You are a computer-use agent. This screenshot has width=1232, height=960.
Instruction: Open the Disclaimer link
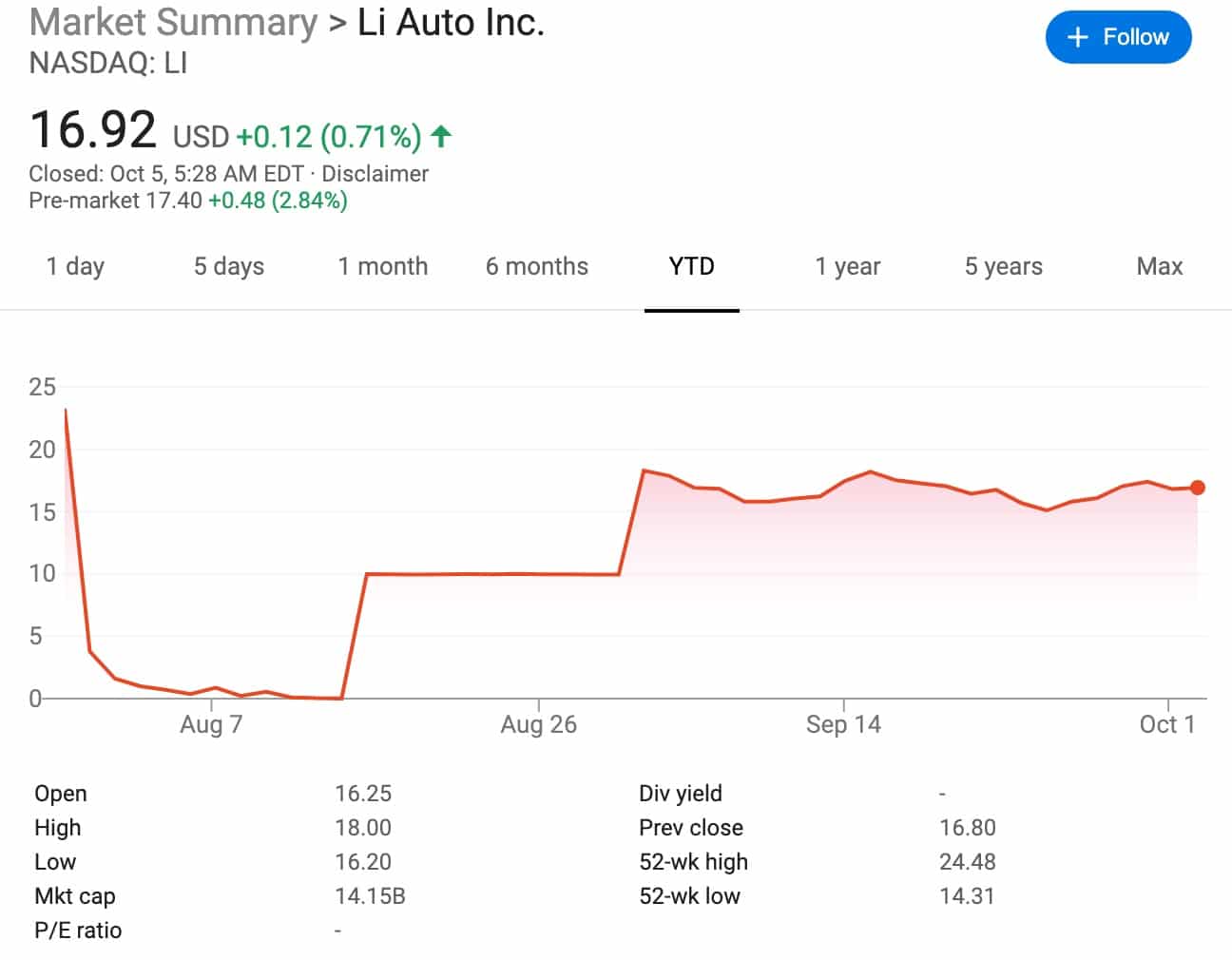pos(375,174)
